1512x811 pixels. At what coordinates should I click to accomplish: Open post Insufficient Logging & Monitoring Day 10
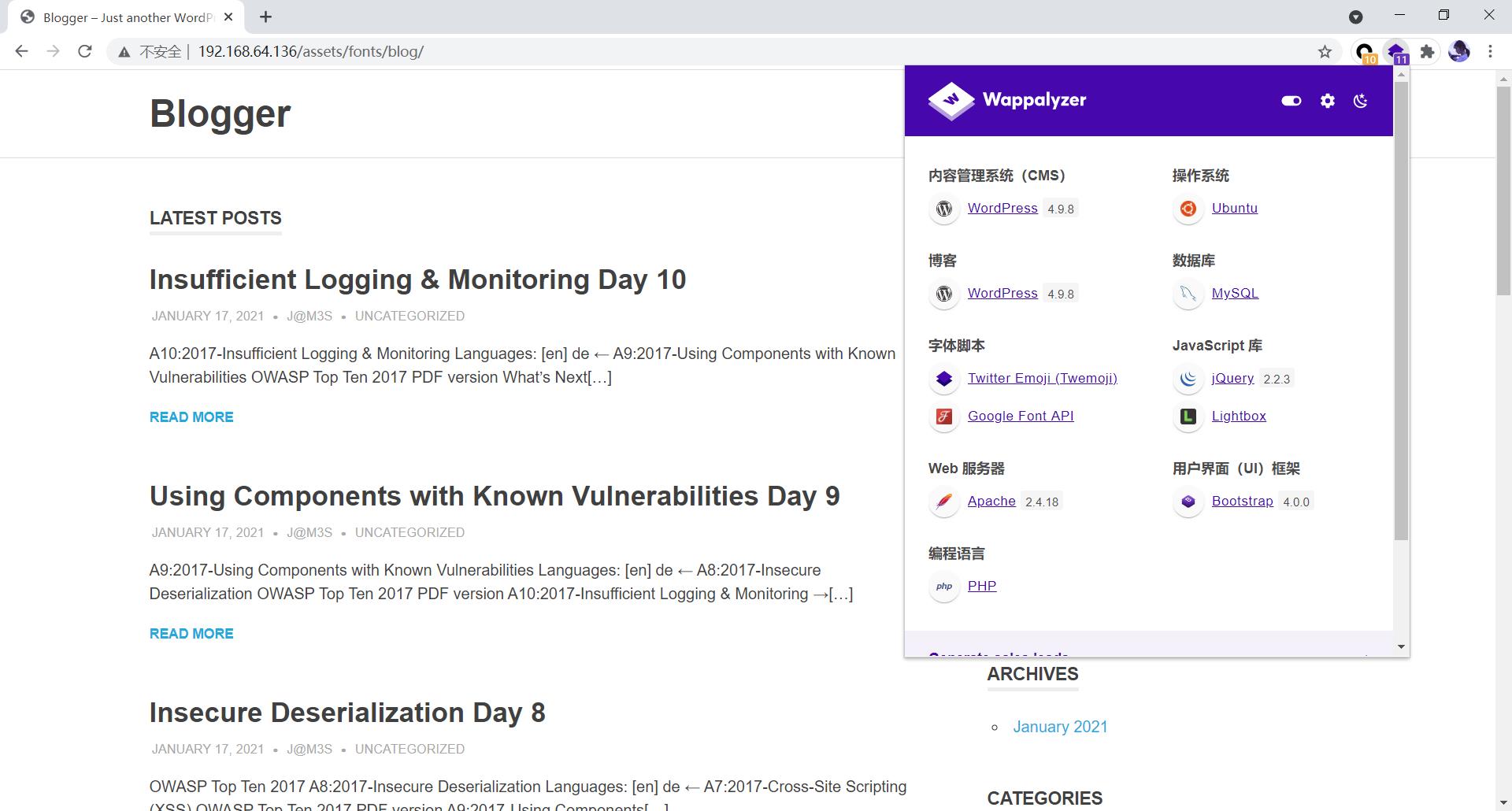click(417, 280)
